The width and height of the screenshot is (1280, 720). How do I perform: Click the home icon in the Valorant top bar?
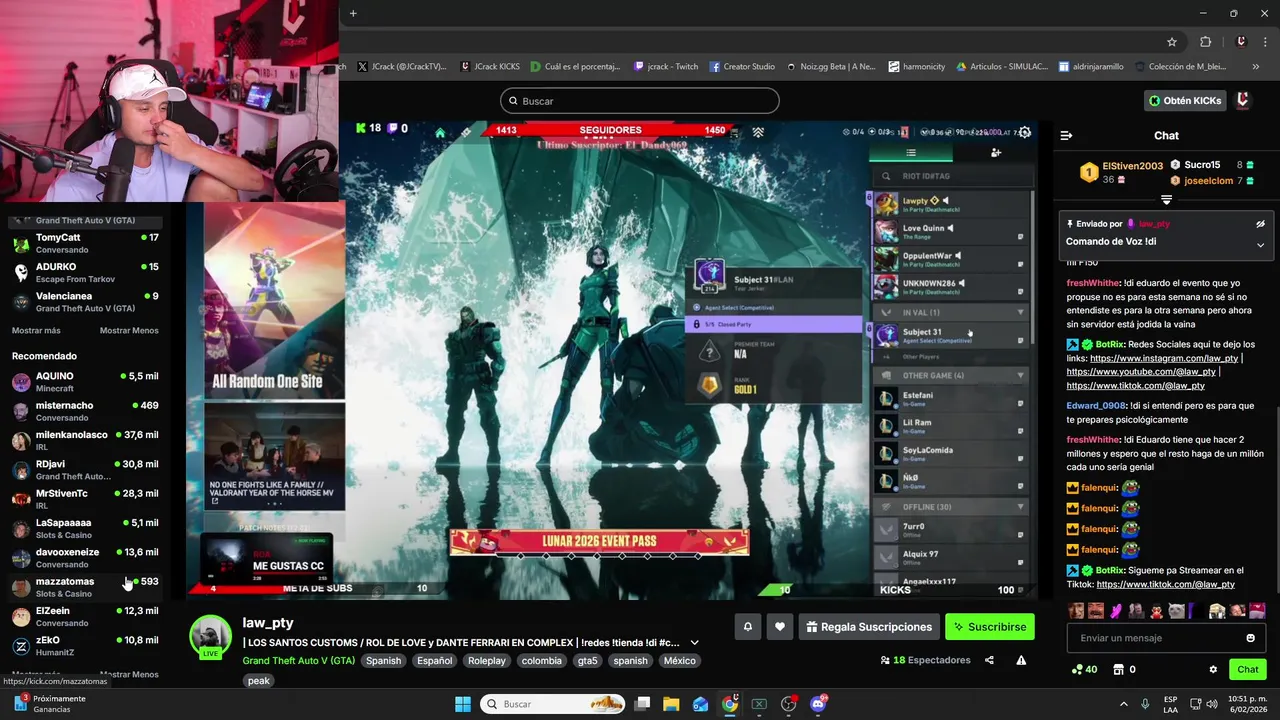coord(440,132)
